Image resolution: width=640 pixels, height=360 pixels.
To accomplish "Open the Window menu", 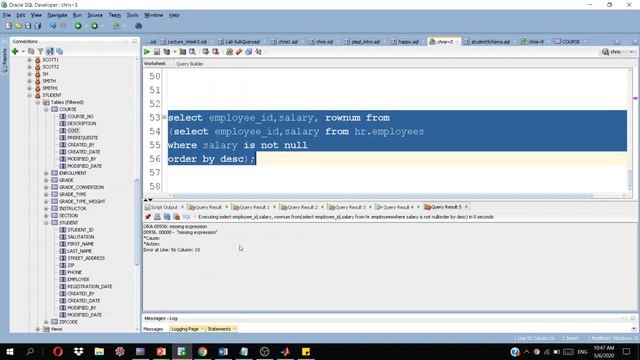I will pyautogui.click(x=153, y=15).
